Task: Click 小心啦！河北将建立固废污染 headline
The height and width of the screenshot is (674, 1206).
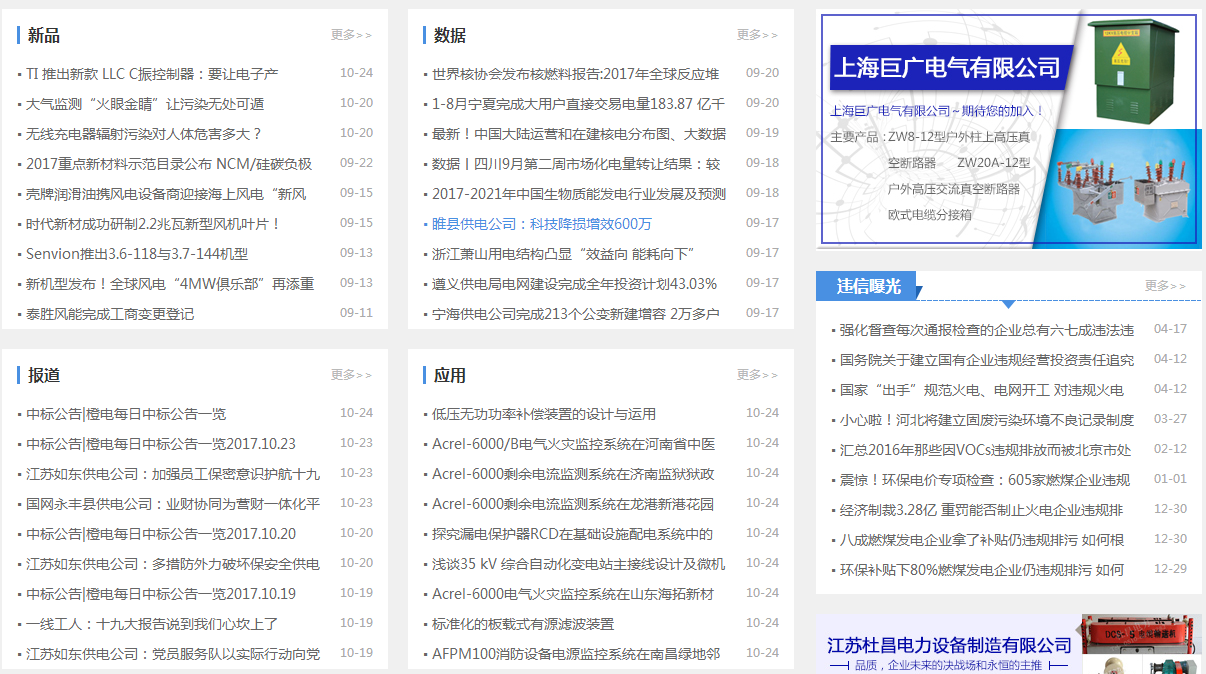Action: coord(986,420)
